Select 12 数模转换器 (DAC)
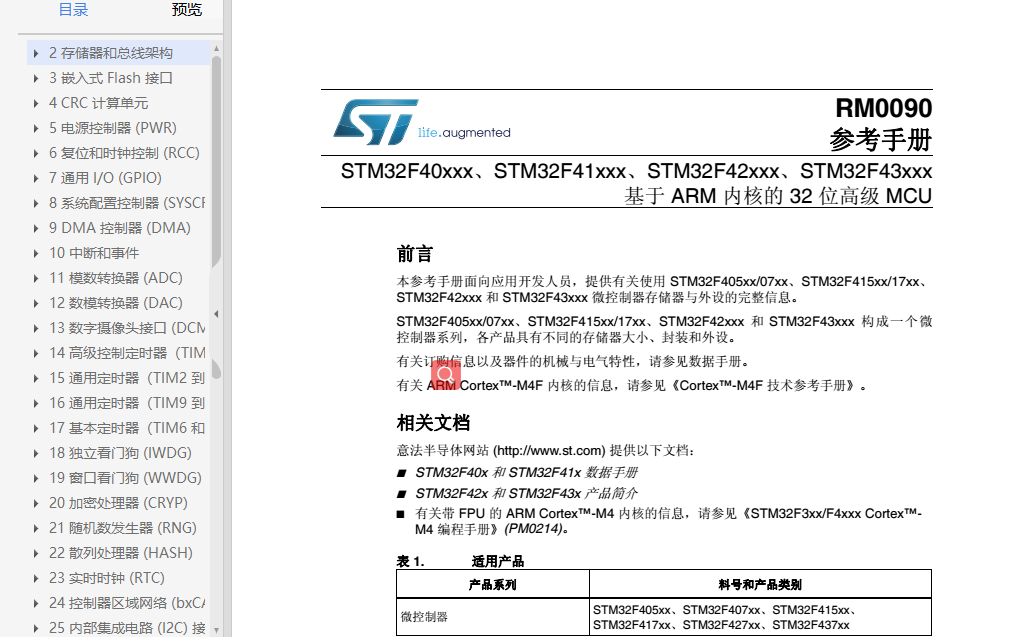1017x637 pixels. click(x=116, y=303)
